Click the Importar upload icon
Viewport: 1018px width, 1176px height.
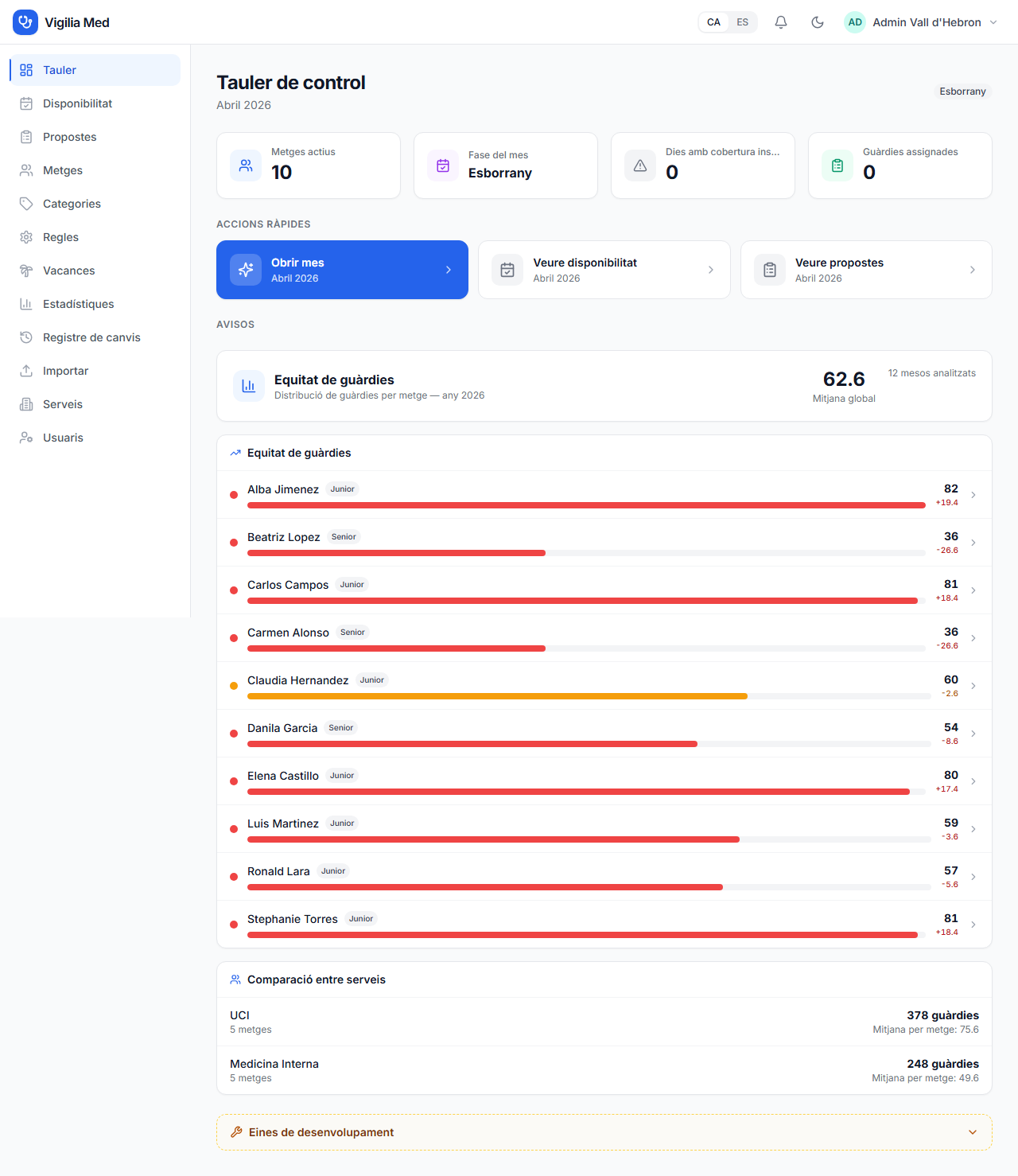26,370
